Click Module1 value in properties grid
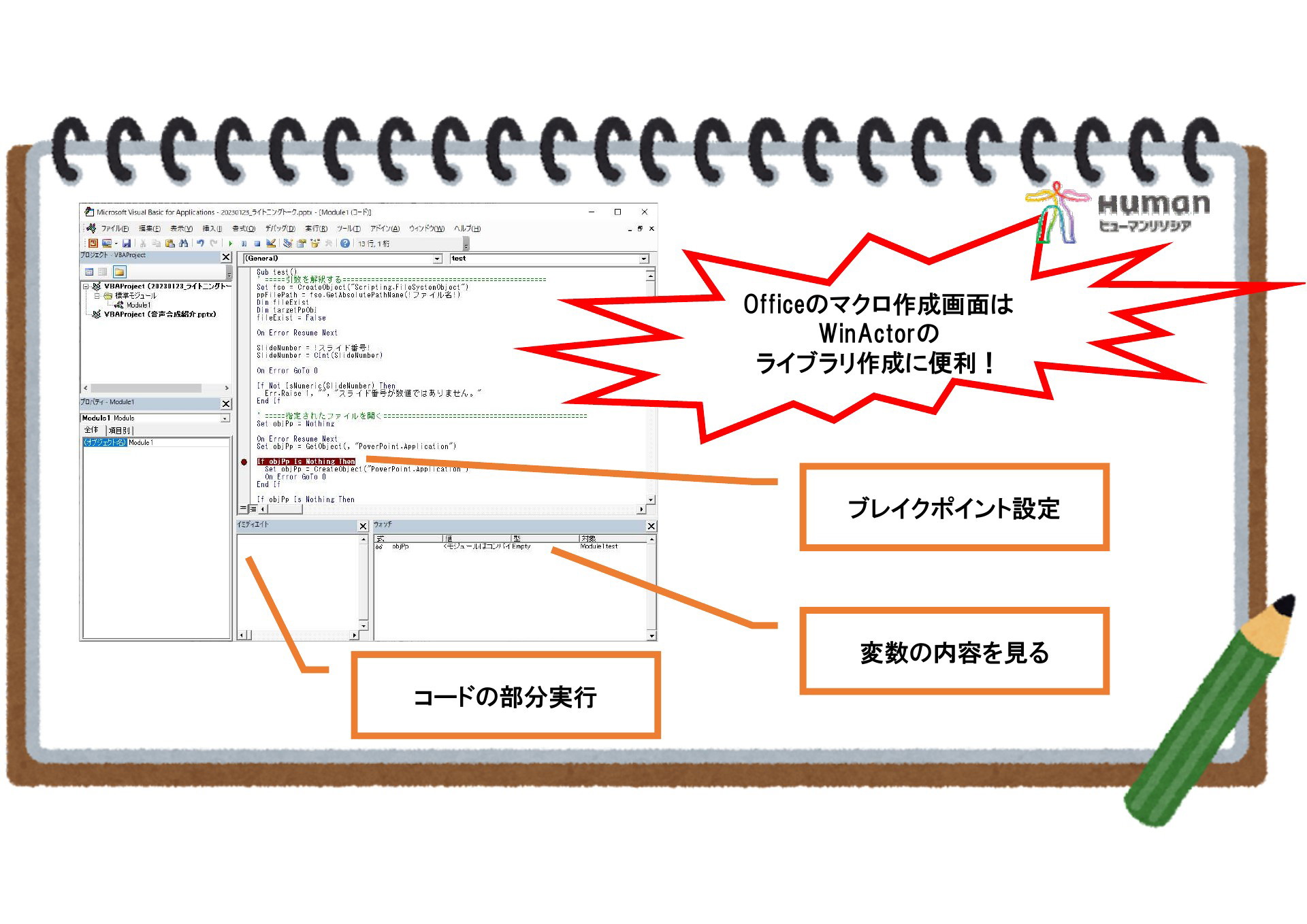 pos(141,443)
